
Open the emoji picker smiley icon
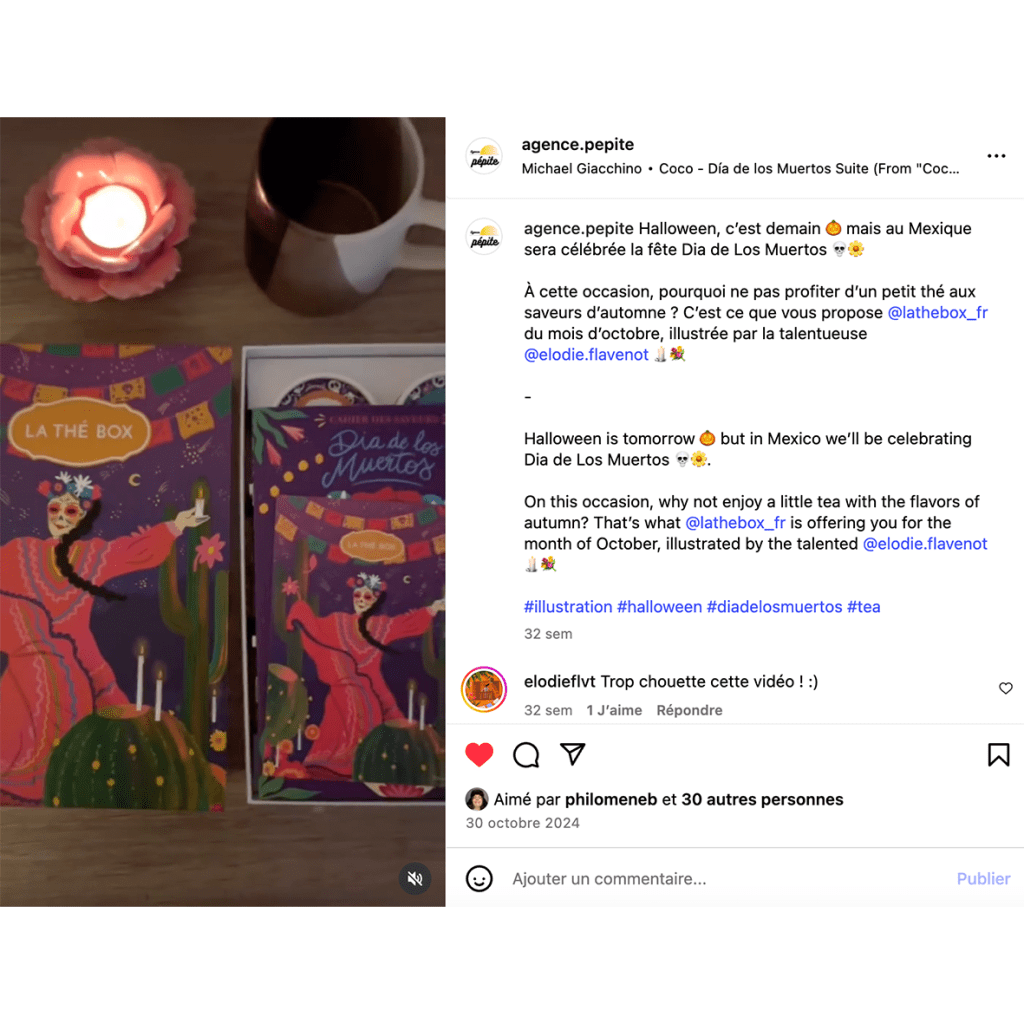(x=479, y=878)
